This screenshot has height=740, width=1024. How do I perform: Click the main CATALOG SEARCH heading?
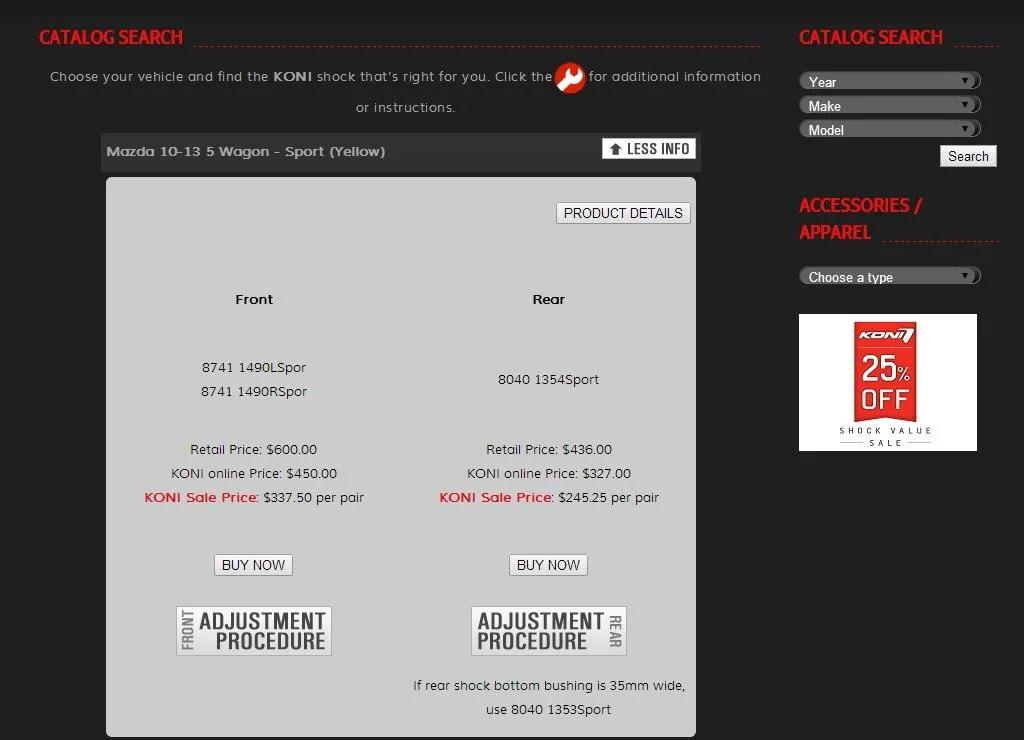111,38
